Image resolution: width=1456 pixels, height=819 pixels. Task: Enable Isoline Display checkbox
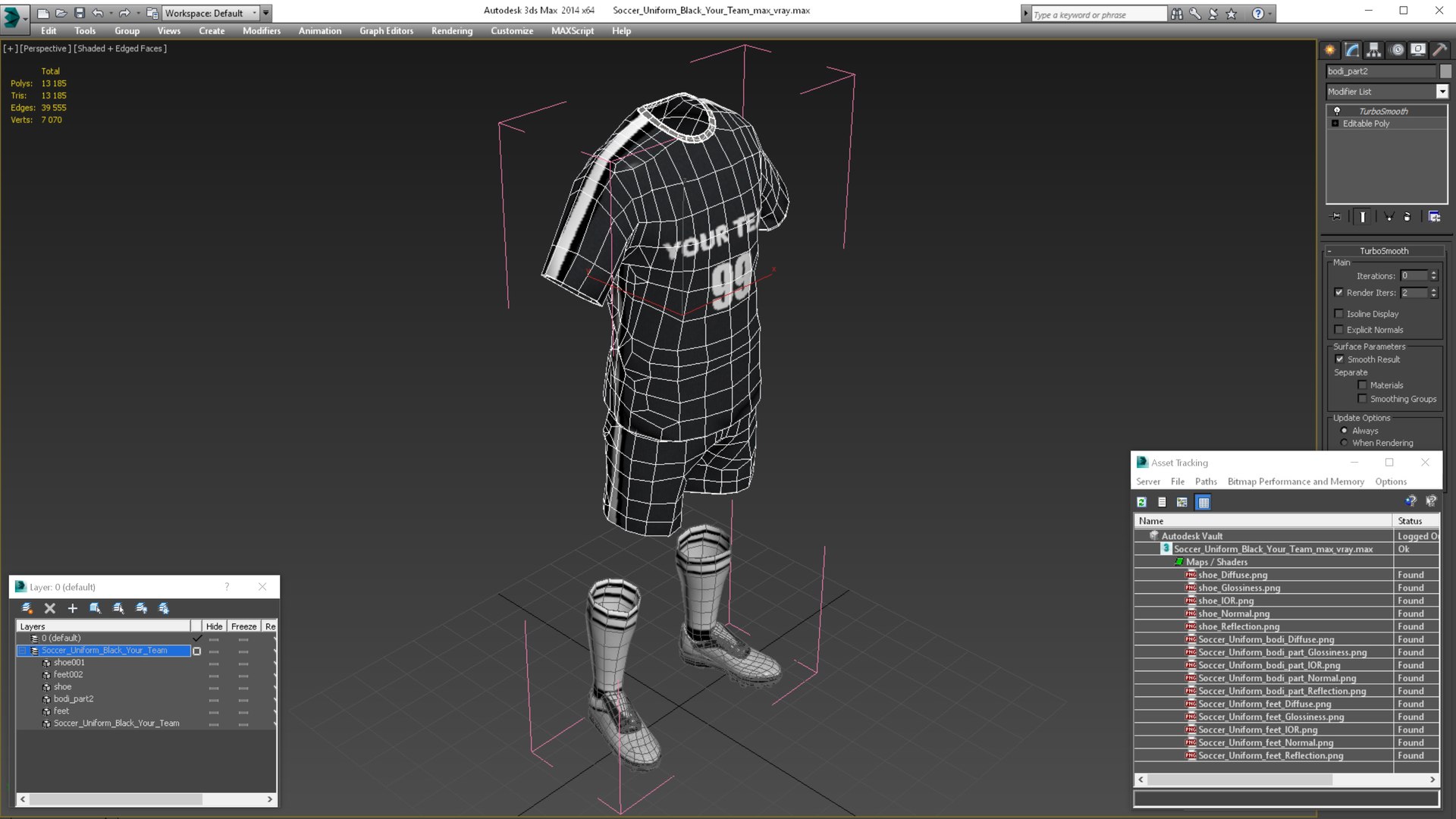(x=1338, y=314)
